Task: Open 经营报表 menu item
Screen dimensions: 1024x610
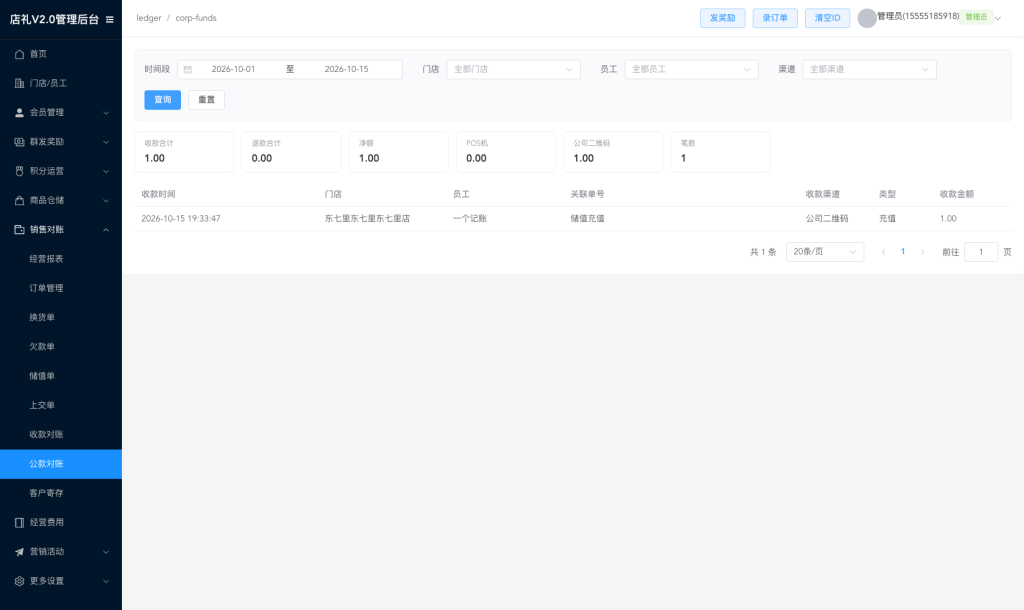Action: [61, 259]
